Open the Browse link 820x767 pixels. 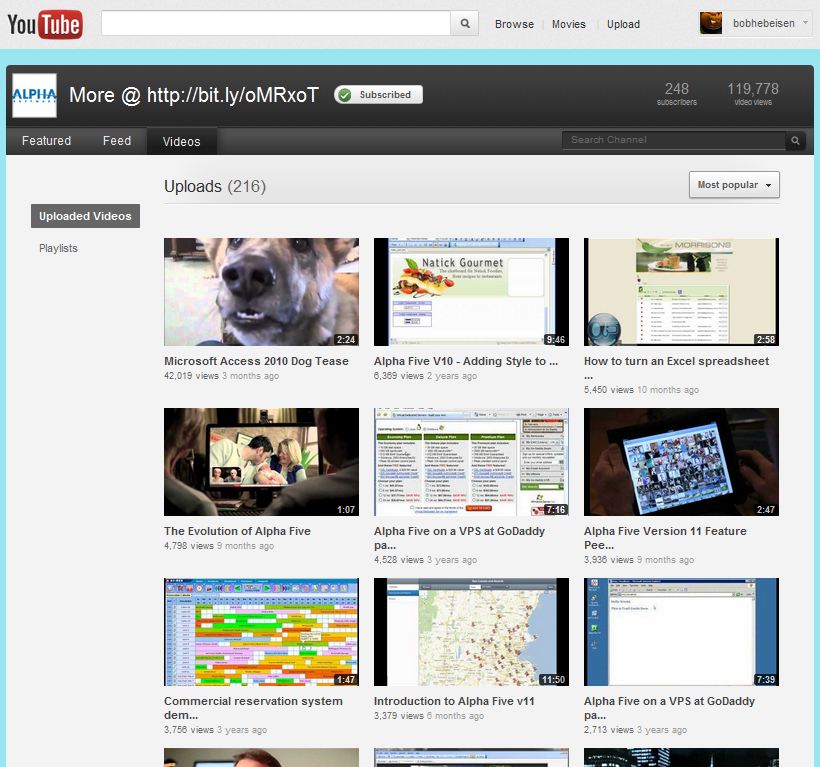[514, 24]
